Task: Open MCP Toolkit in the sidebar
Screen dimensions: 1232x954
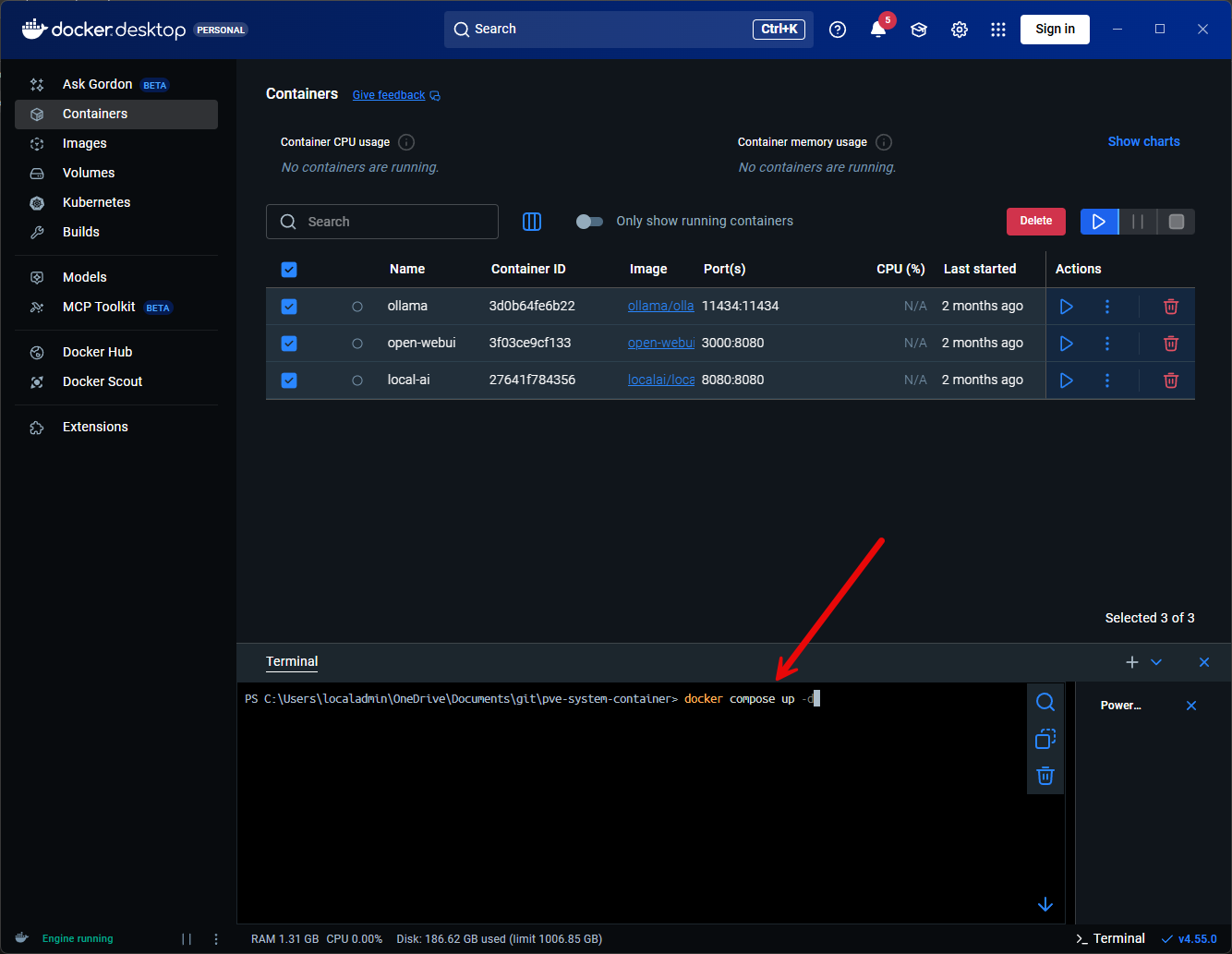Action: click(x=116, y=308)
